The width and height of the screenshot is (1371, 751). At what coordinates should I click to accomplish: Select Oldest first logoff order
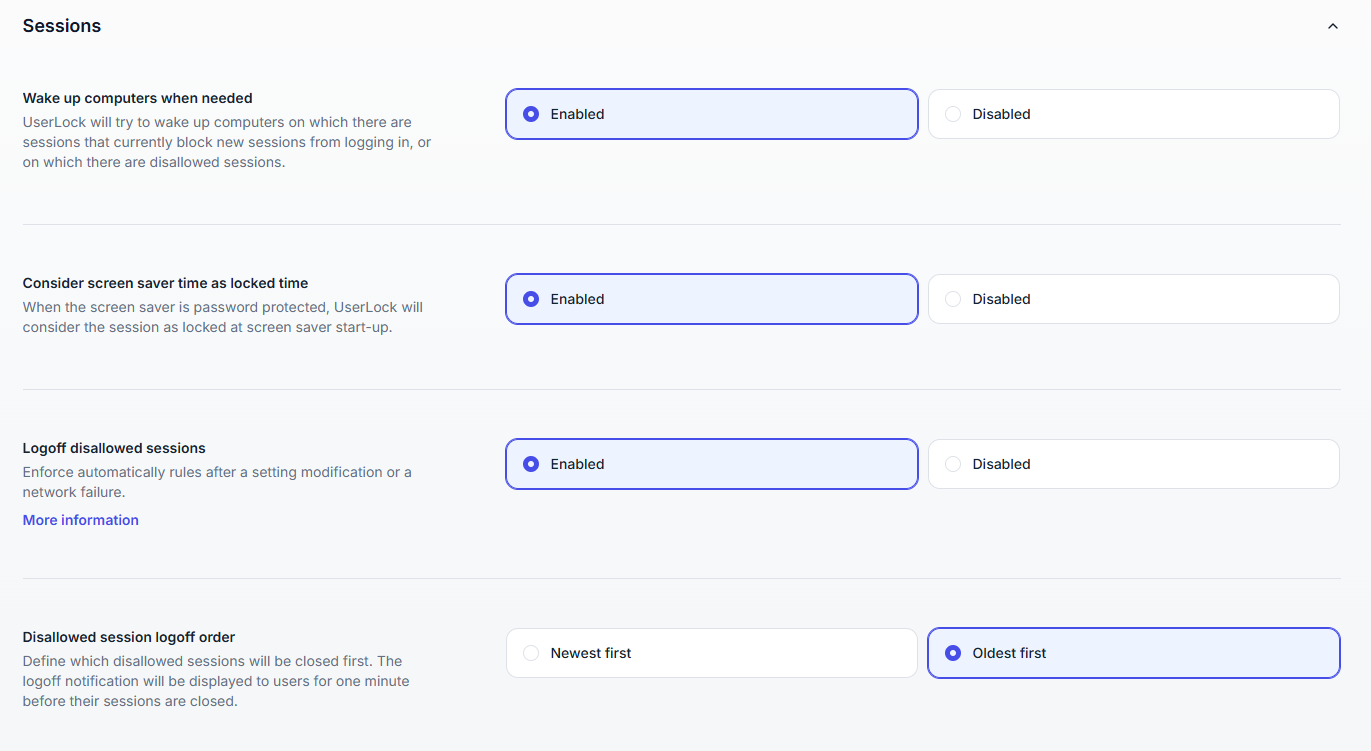pos(1133,653)
